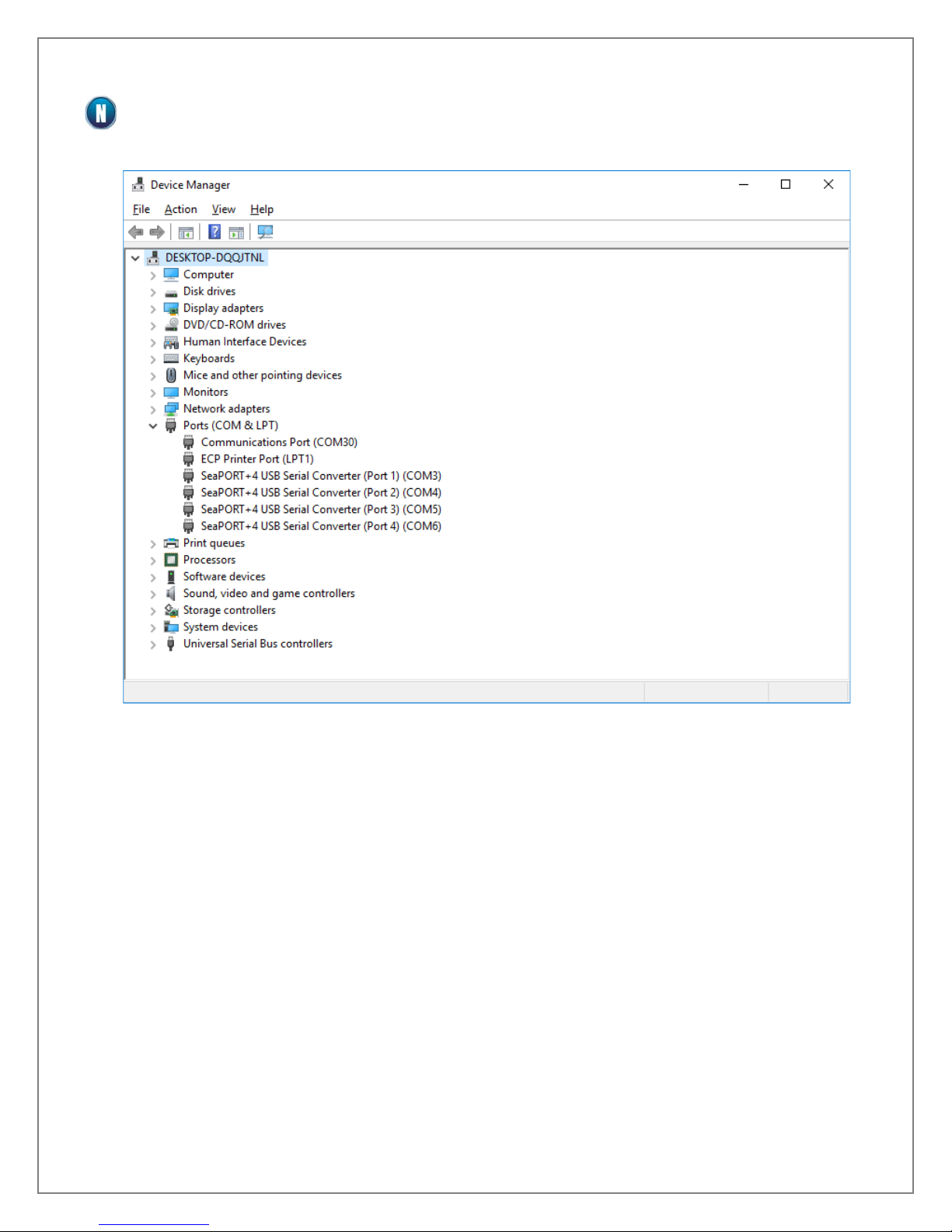Expand the Disk drives chevron
The image size is (952, 1232).
[153, 292]
